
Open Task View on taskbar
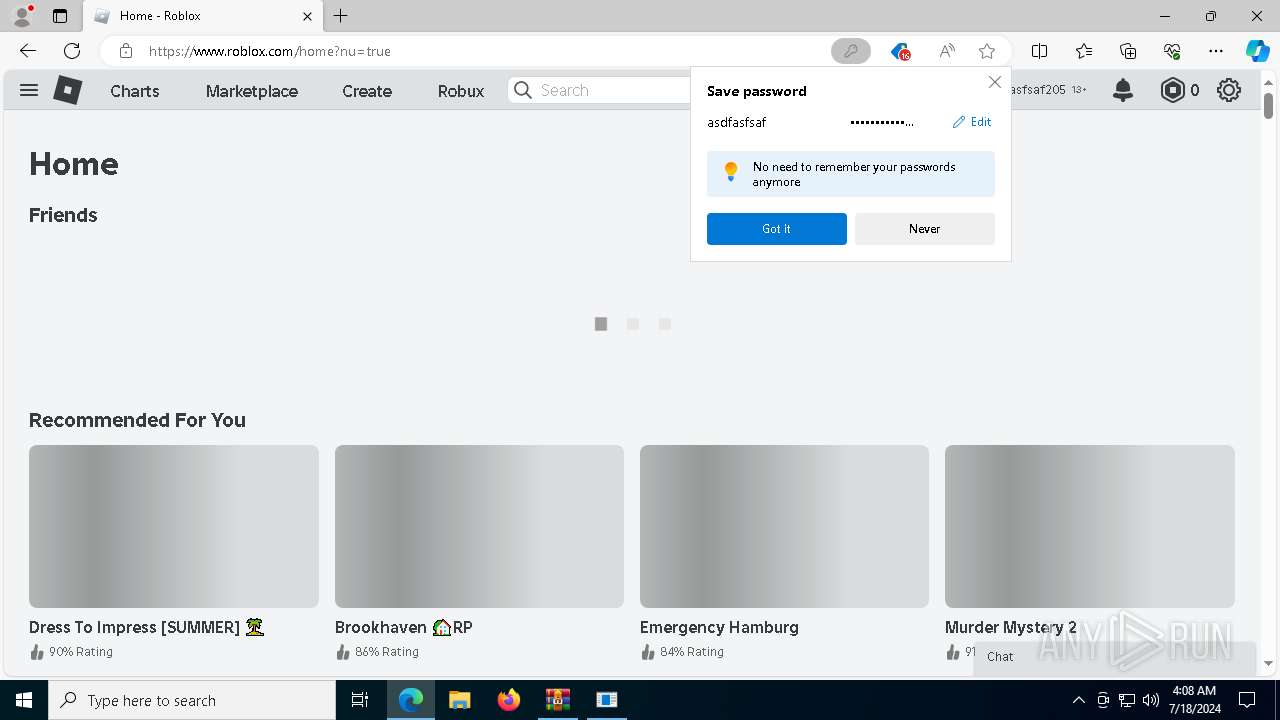point(360,700)
